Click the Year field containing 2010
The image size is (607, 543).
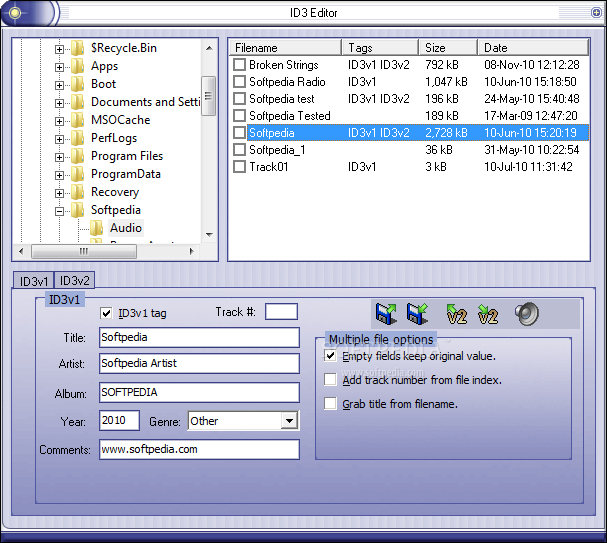coord(119,420)
